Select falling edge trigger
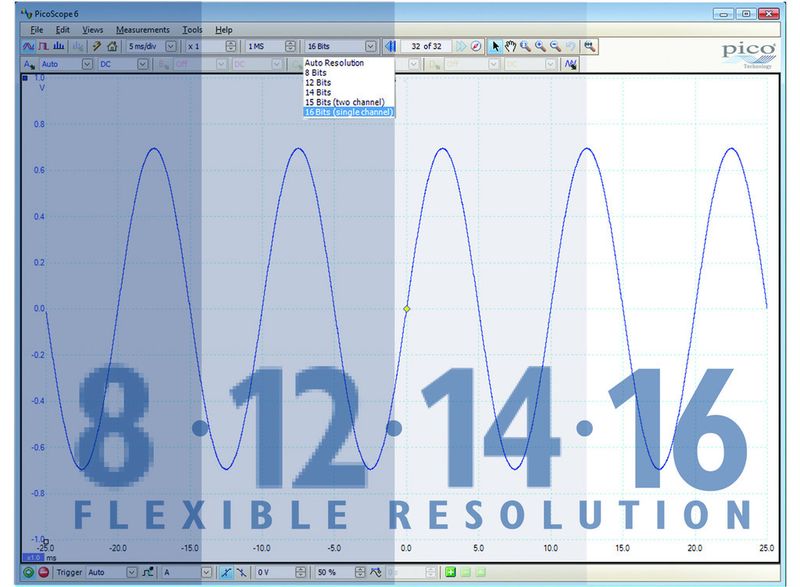The width and height of the screenshot is (800, 587). pos(241,572)
